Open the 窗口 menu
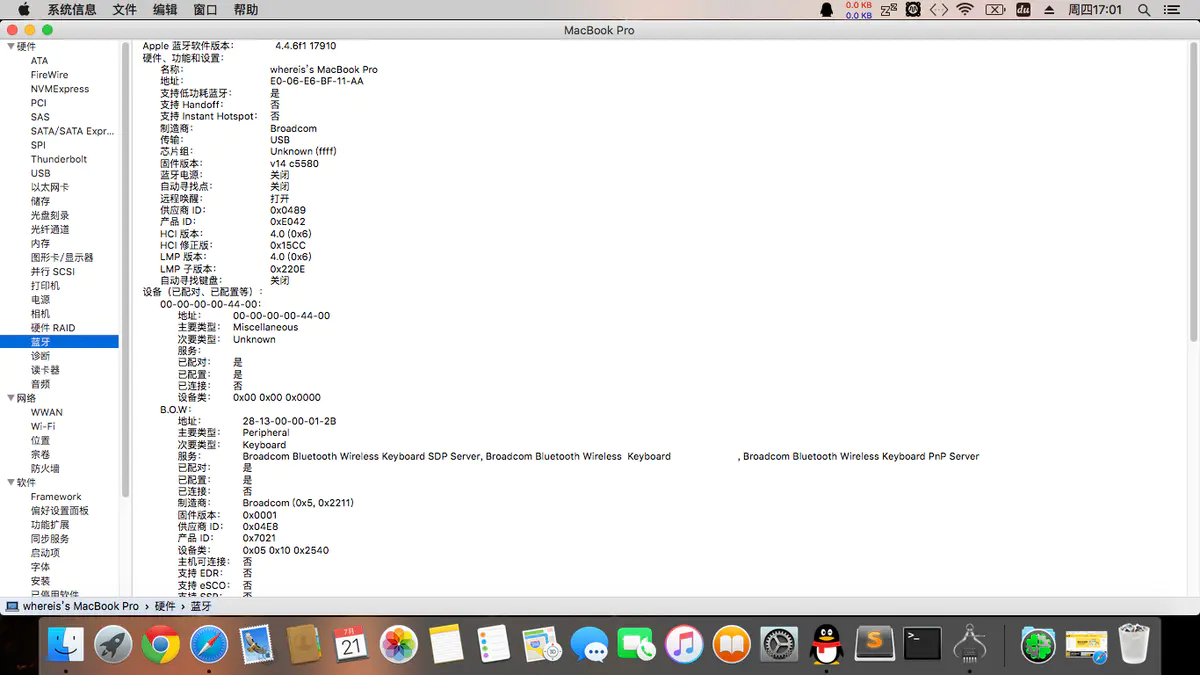The width and height of the screenshot is (1200, 675). (x=205, y=10)
